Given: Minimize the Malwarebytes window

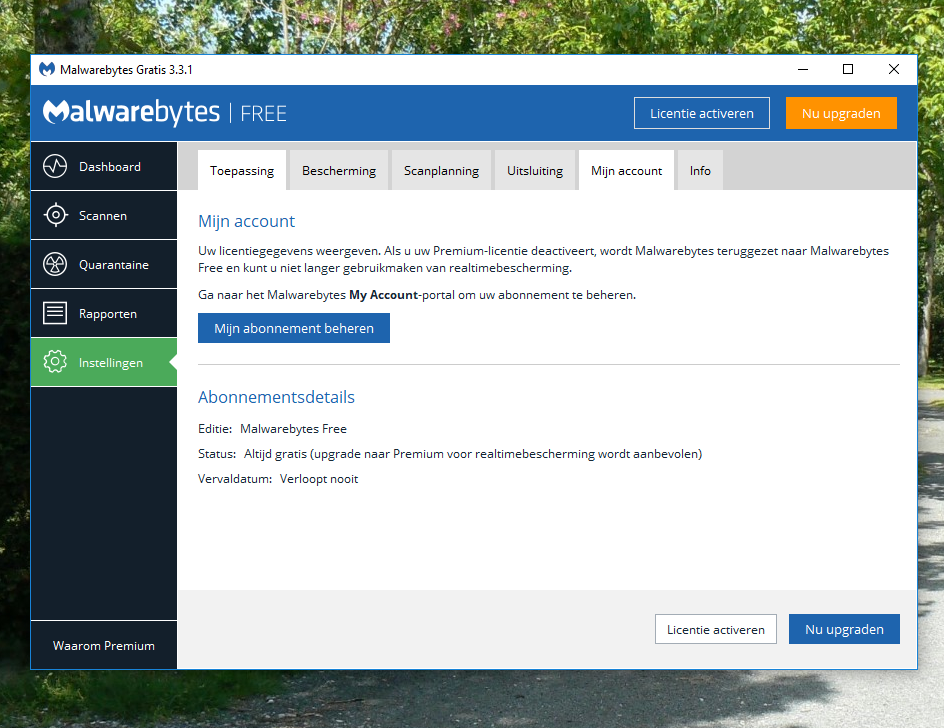Looking at the screenshot, I should coord(803,69).
